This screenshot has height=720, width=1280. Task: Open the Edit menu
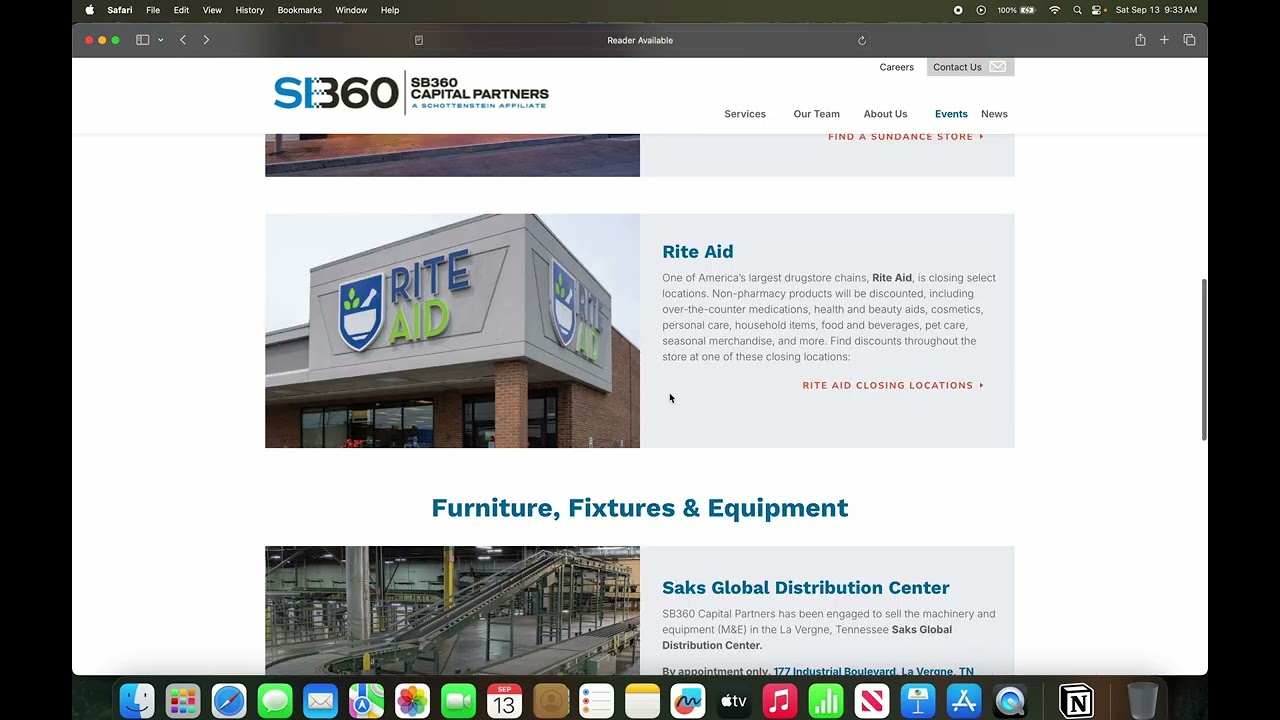pyautogui.click(x=181, y=10)
